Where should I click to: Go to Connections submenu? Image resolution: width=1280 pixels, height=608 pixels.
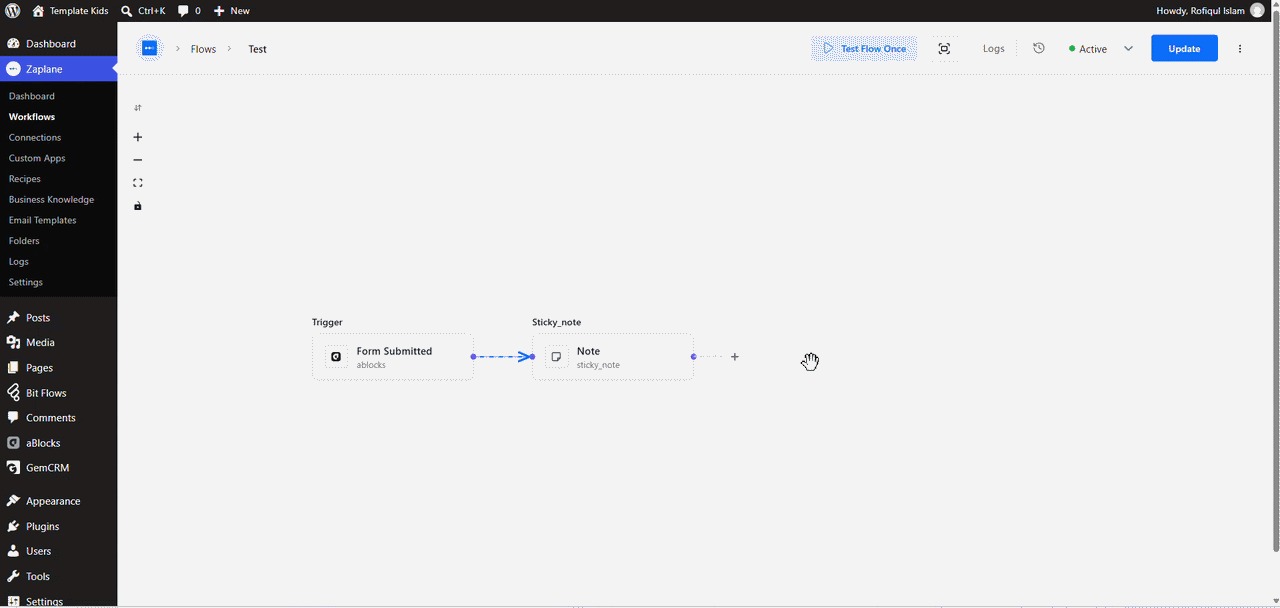(35, 138)
